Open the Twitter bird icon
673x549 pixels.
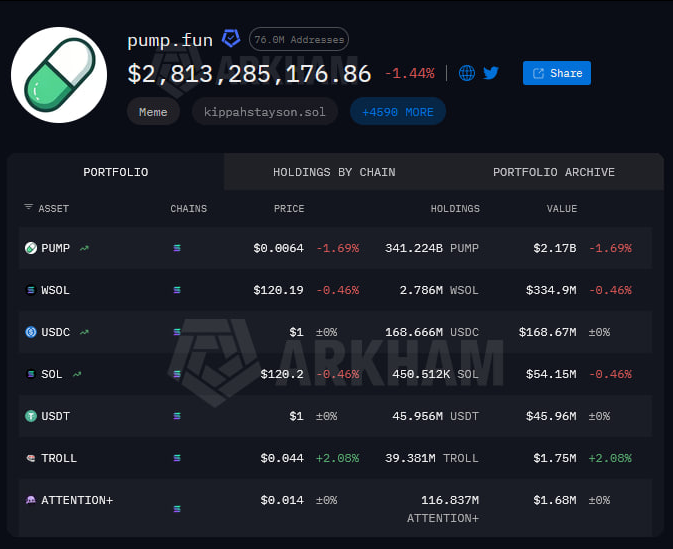(x=491, y=73)
